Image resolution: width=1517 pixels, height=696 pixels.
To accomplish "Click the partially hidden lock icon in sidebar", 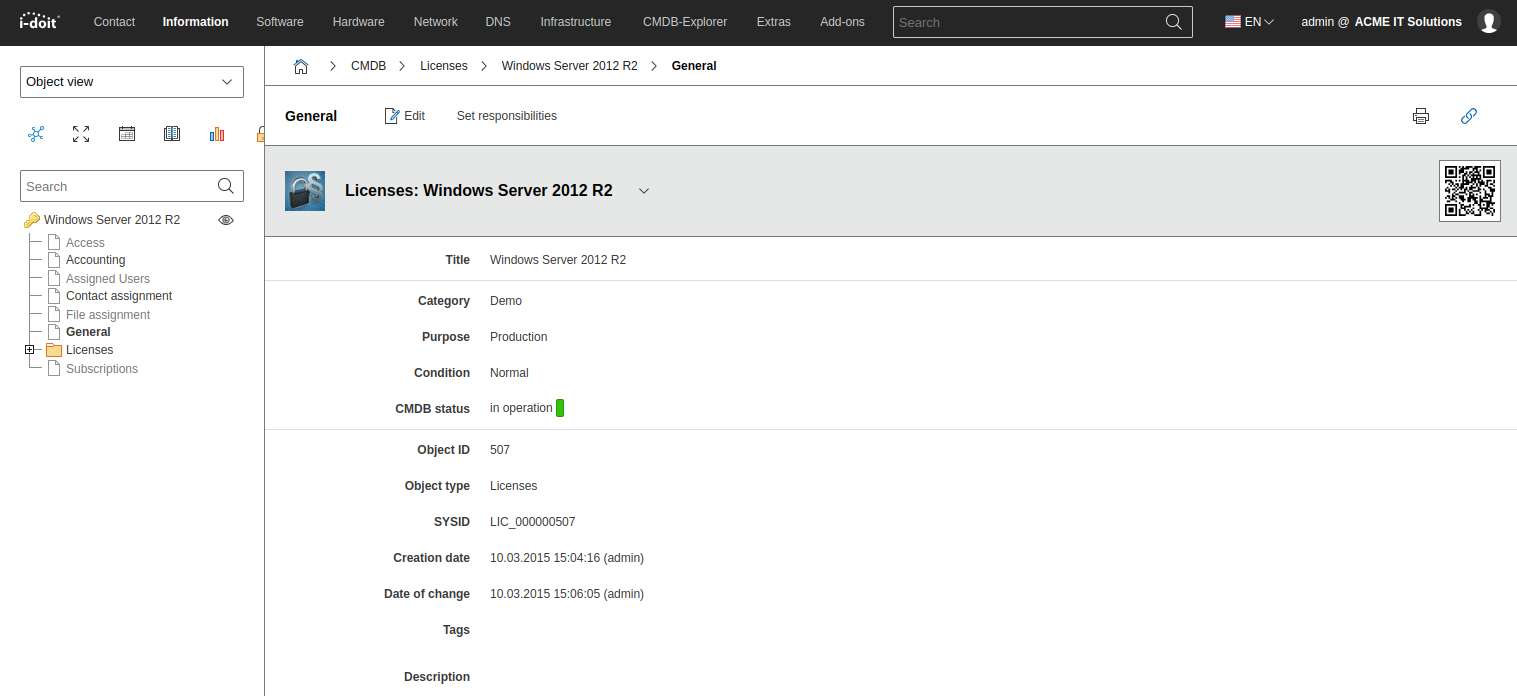I will pos(260,133).
